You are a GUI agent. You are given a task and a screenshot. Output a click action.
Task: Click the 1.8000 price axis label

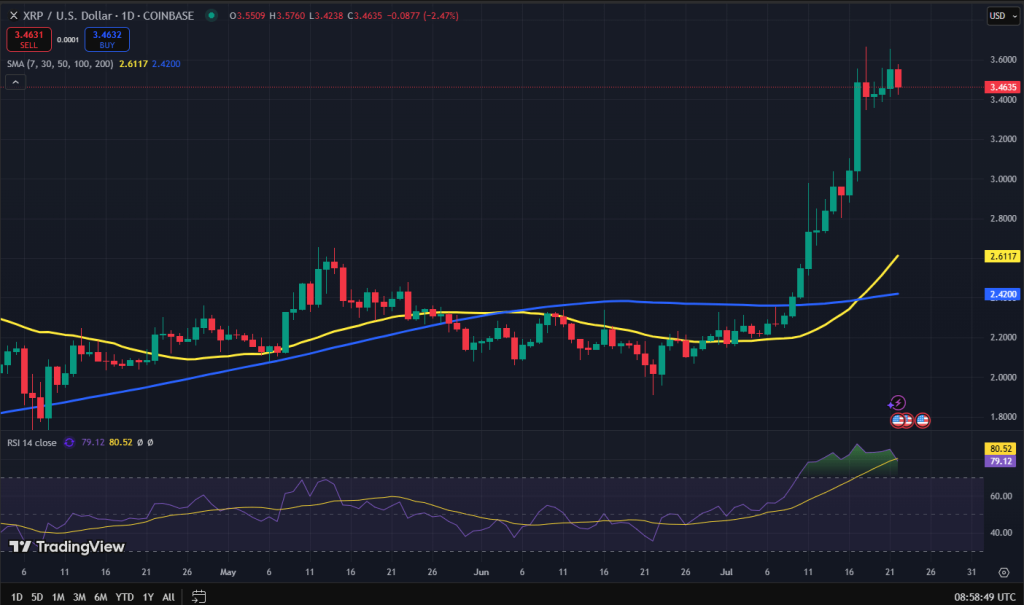(1003, 417)
